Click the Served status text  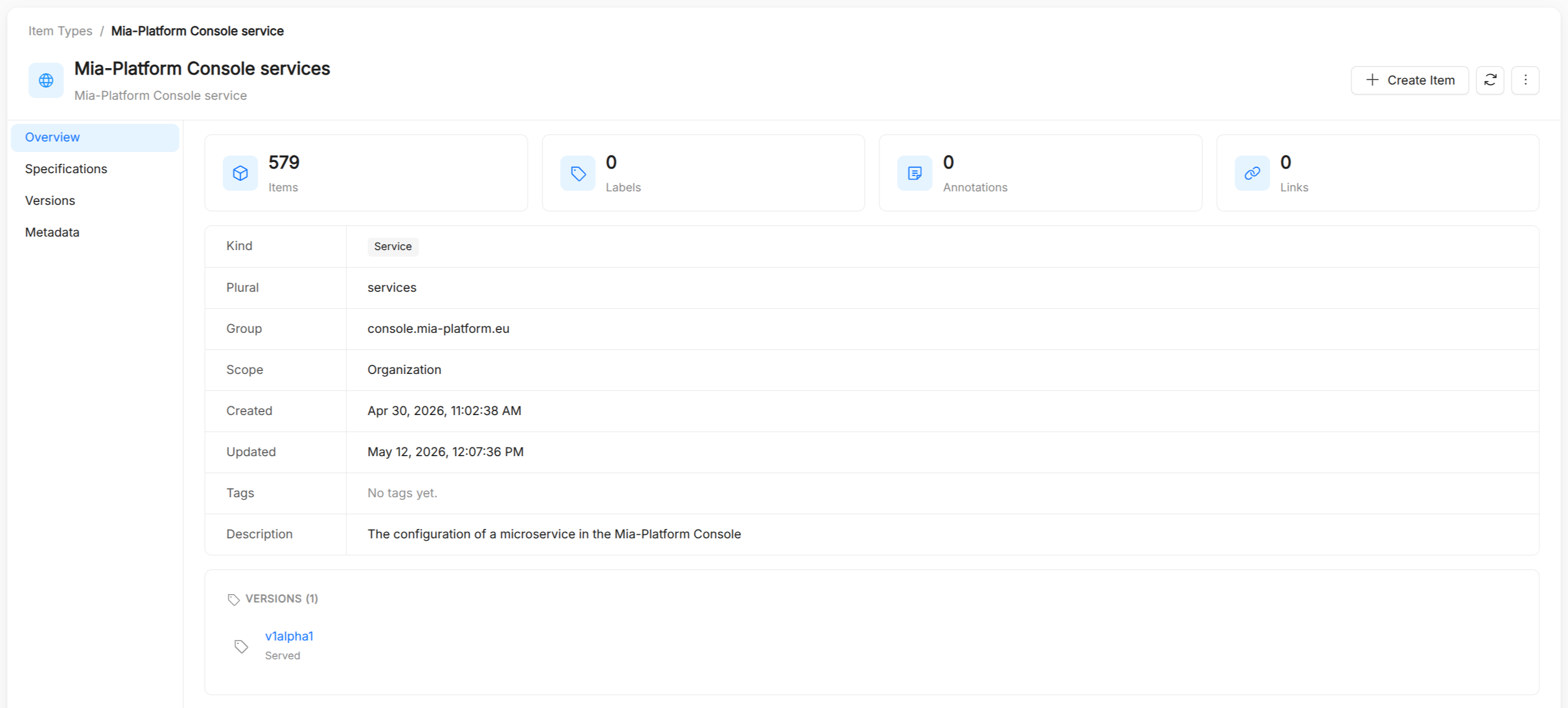point(282,656)
